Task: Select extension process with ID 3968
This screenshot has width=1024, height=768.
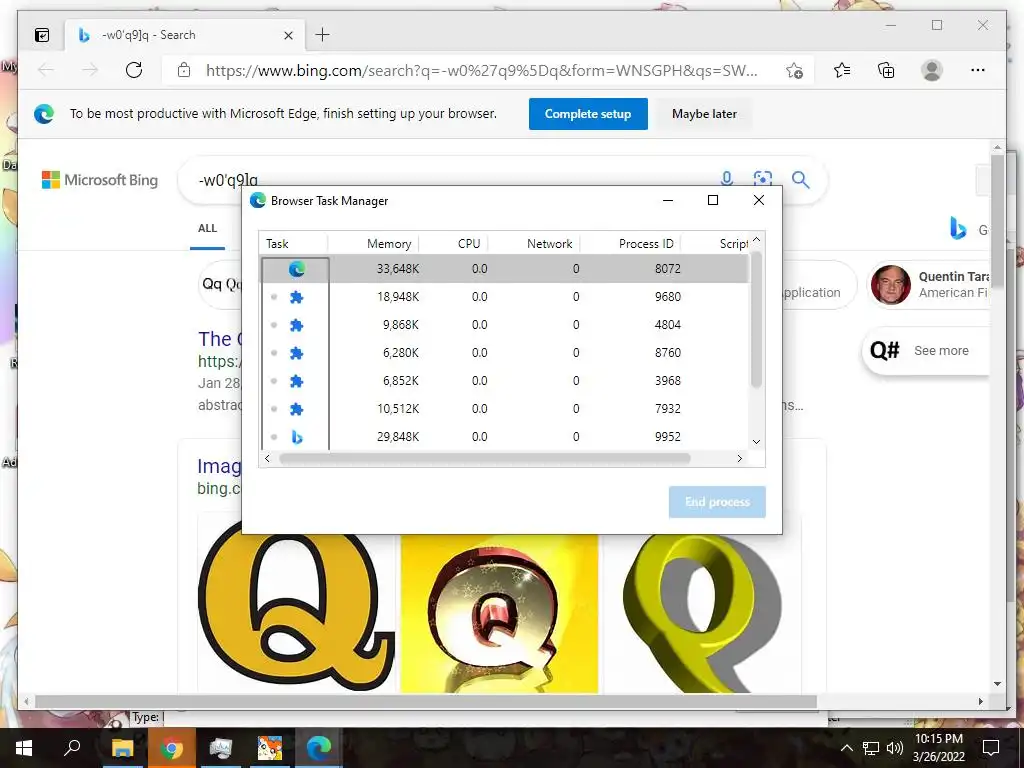Action: pos(505,381)
